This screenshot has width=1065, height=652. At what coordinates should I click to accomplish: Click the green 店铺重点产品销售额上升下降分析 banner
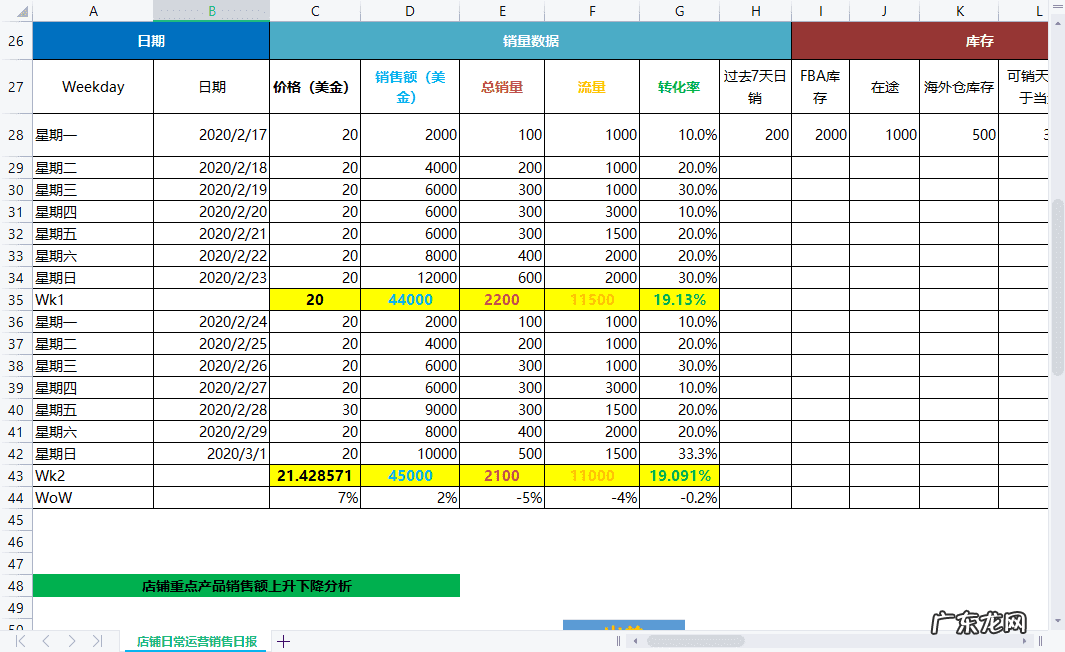[x=246, y=586]
